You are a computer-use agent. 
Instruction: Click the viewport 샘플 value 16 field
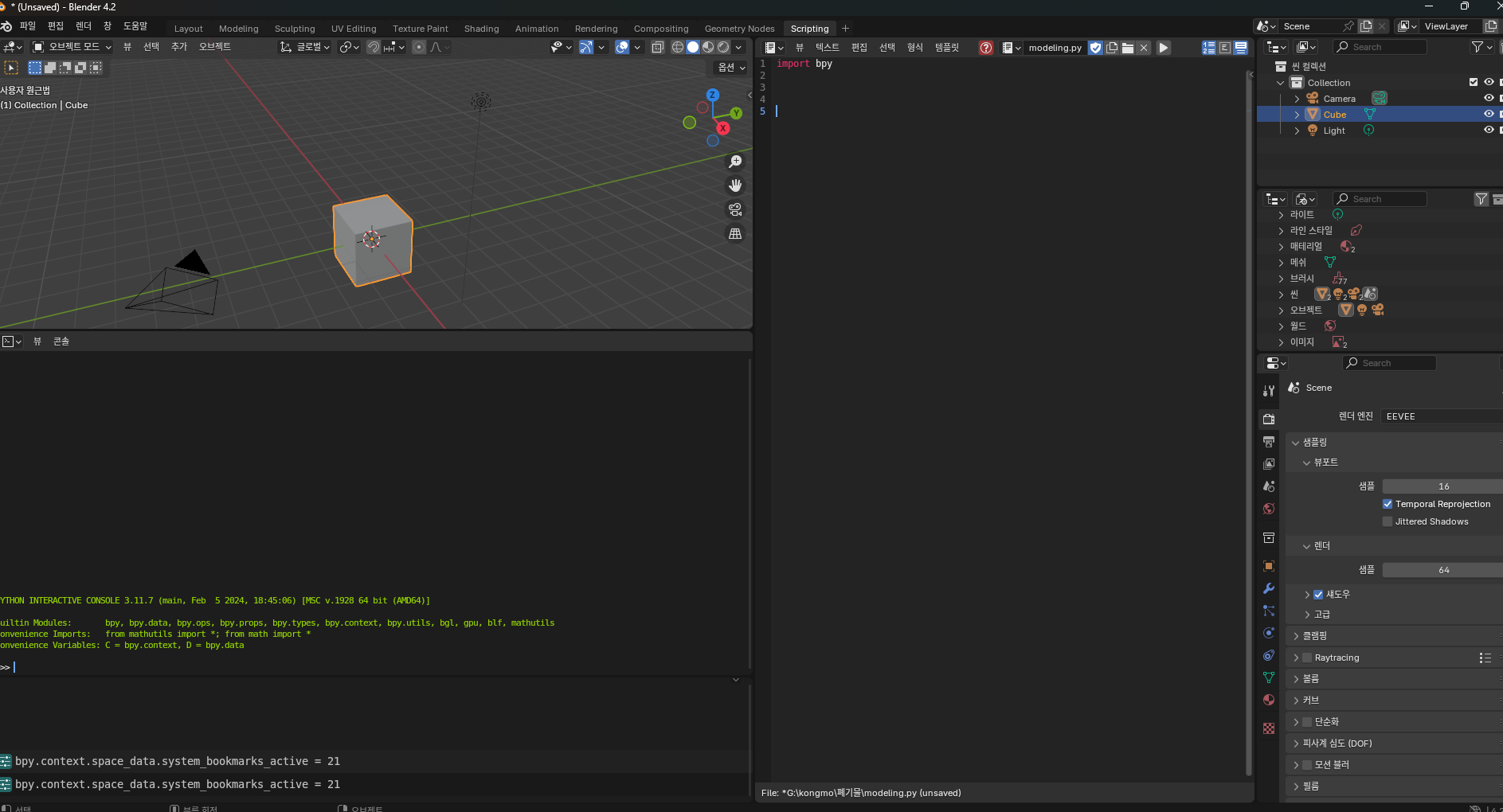1442,486
